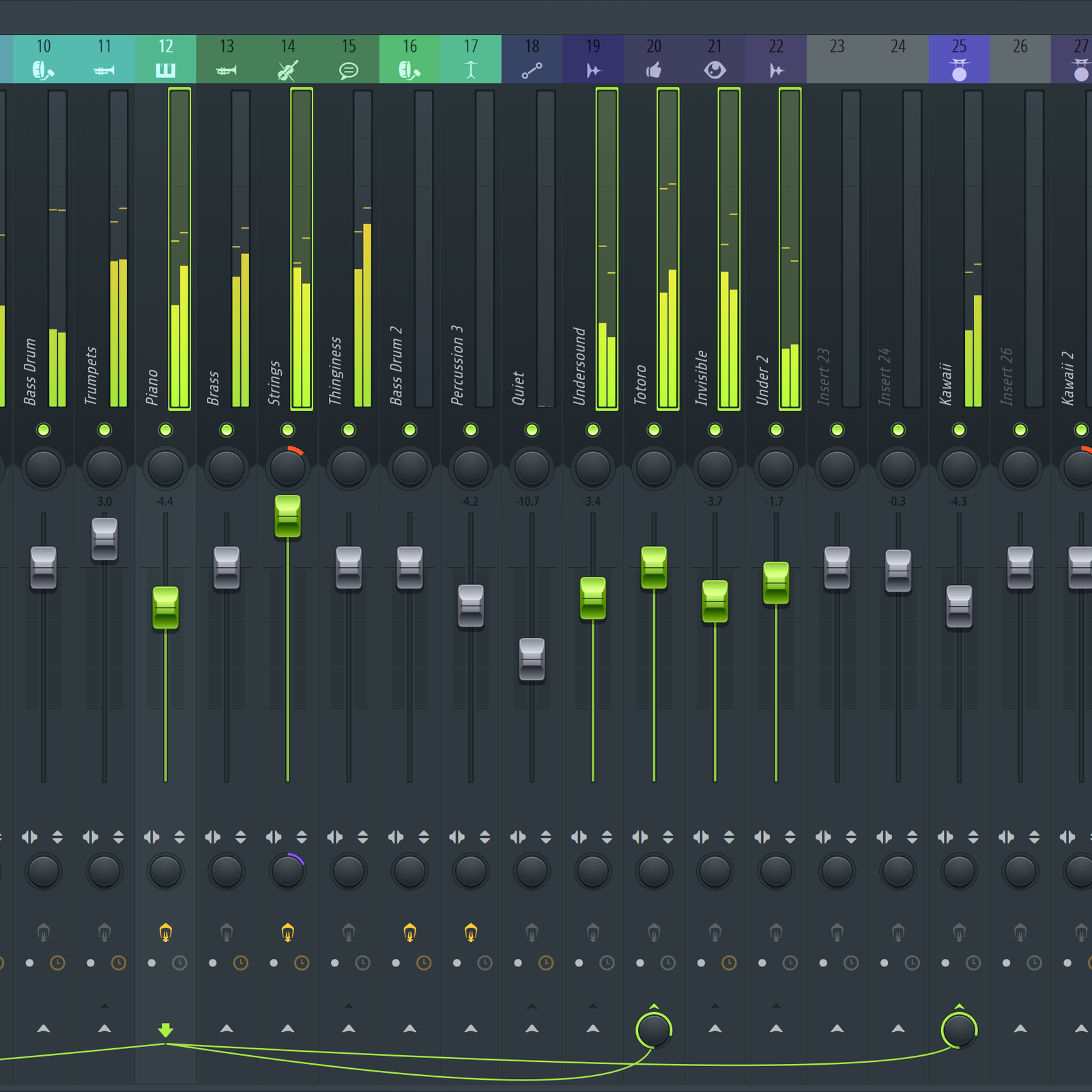
Task: Click the icon on track 22 Under 2
Action: tap(776, 70)
